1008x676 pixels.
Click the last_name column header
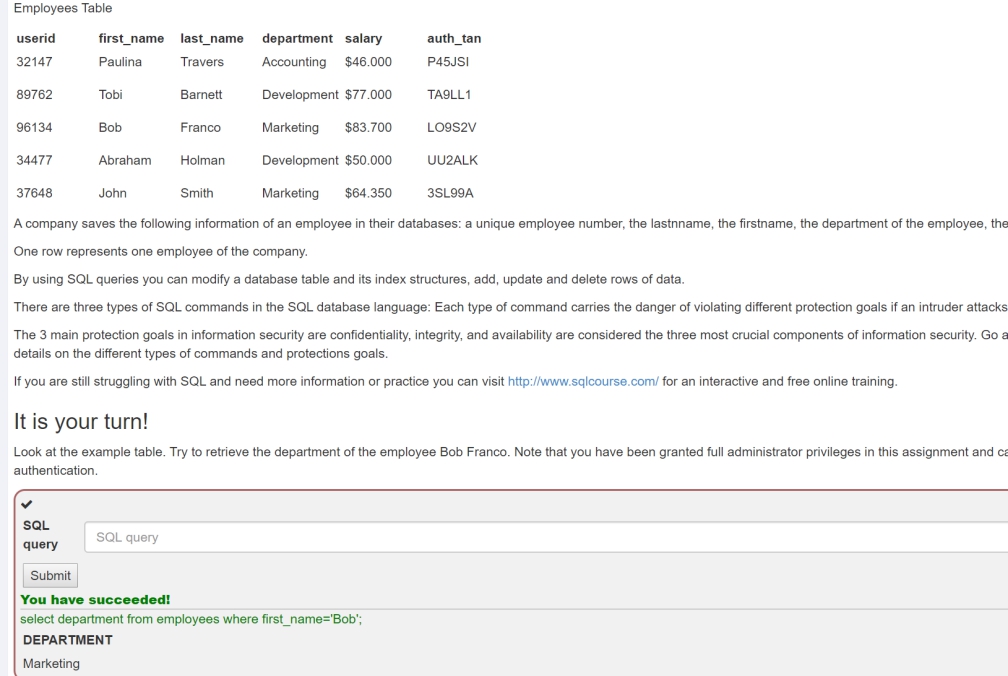pyautogui.click(x=212, y=39)
